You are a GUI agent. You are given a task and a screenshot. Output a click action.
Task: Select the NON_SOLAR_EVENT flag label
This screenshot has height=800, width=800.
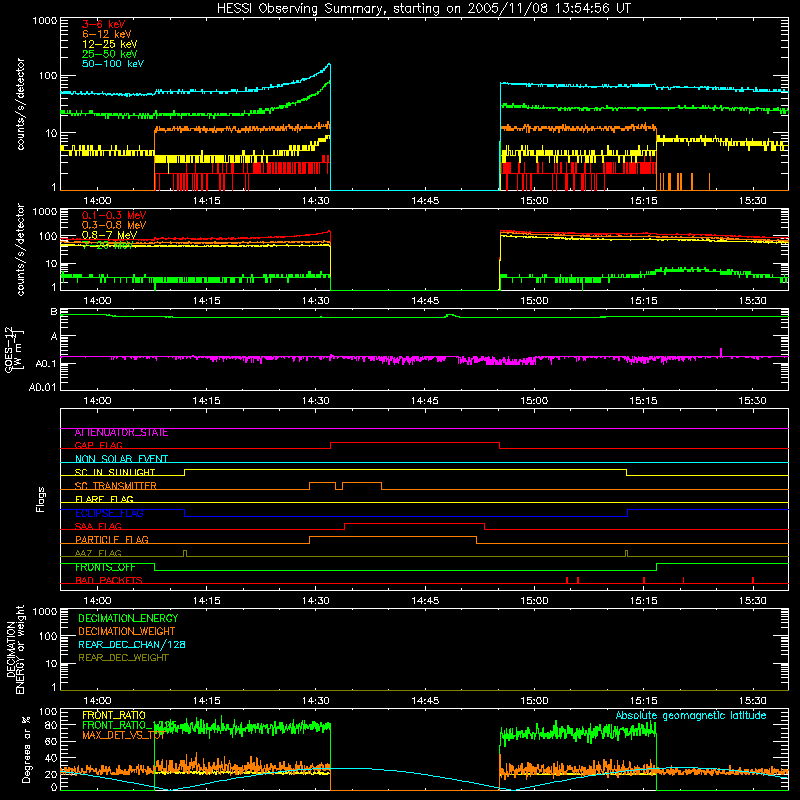pyautogui.click(x=121, y=459)
